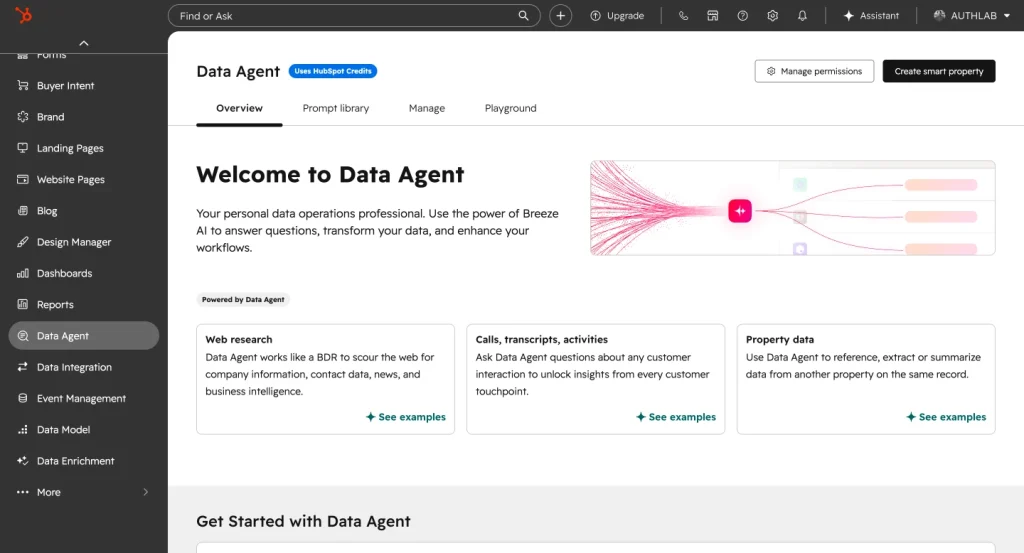This screenshot has height=553, width=1024.
Task: Click the Upgrade button
Action: tap(617, 16)
